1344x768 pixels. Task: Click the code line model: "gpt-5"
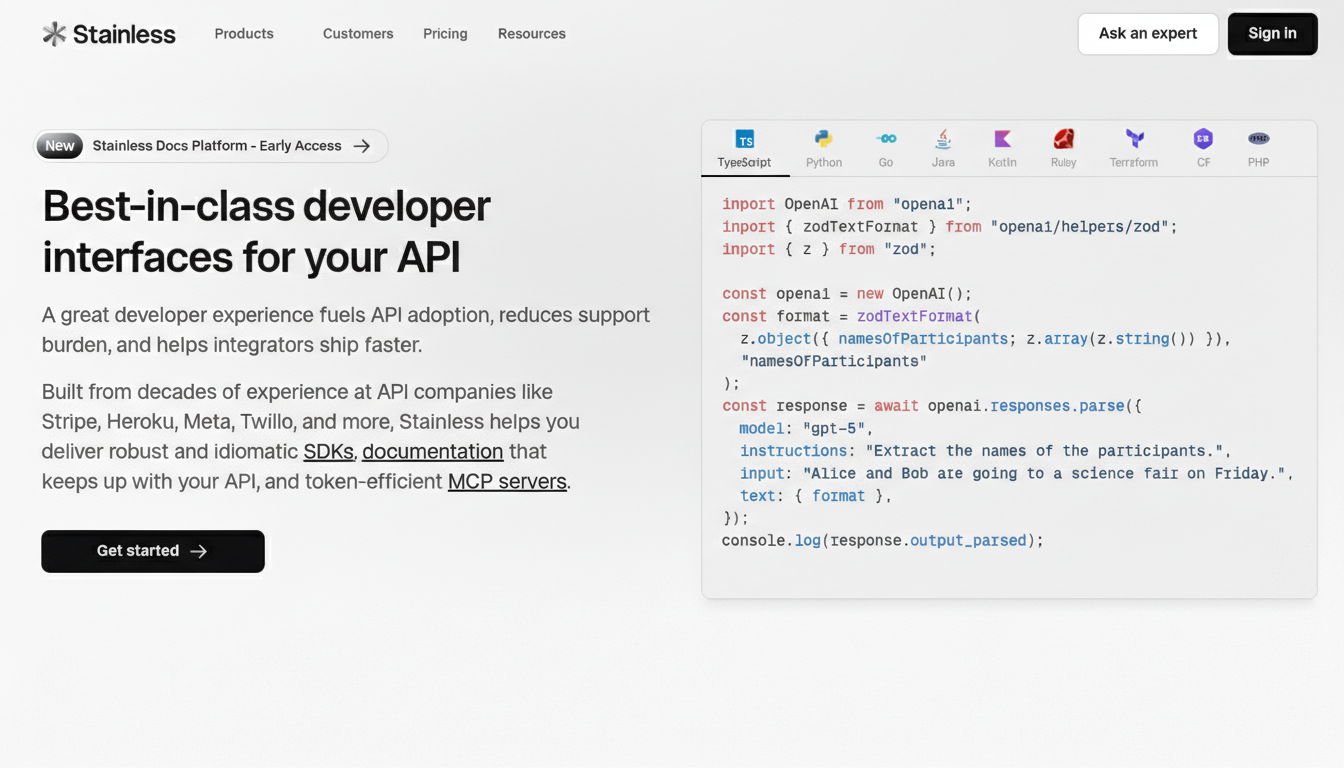[806, 428]
